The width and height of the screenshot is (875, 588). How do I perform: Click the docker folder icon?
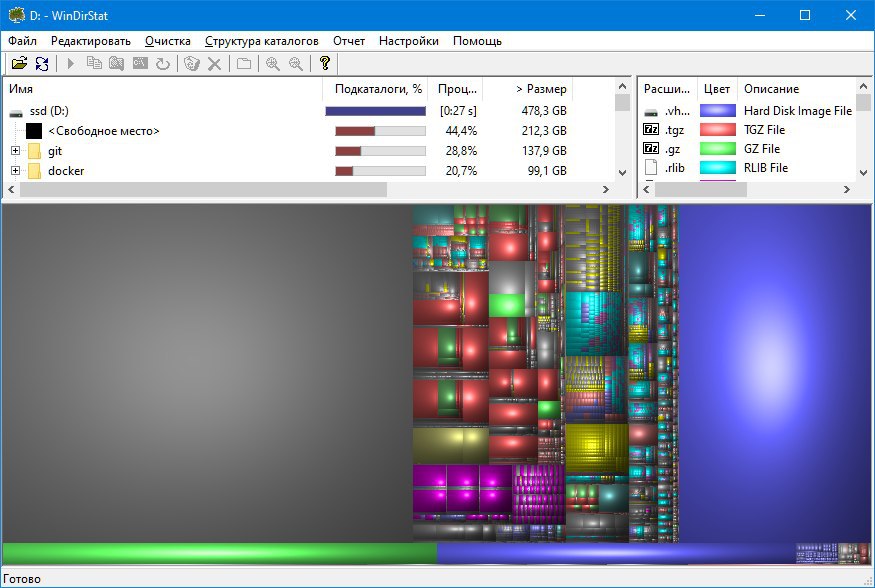35,171
